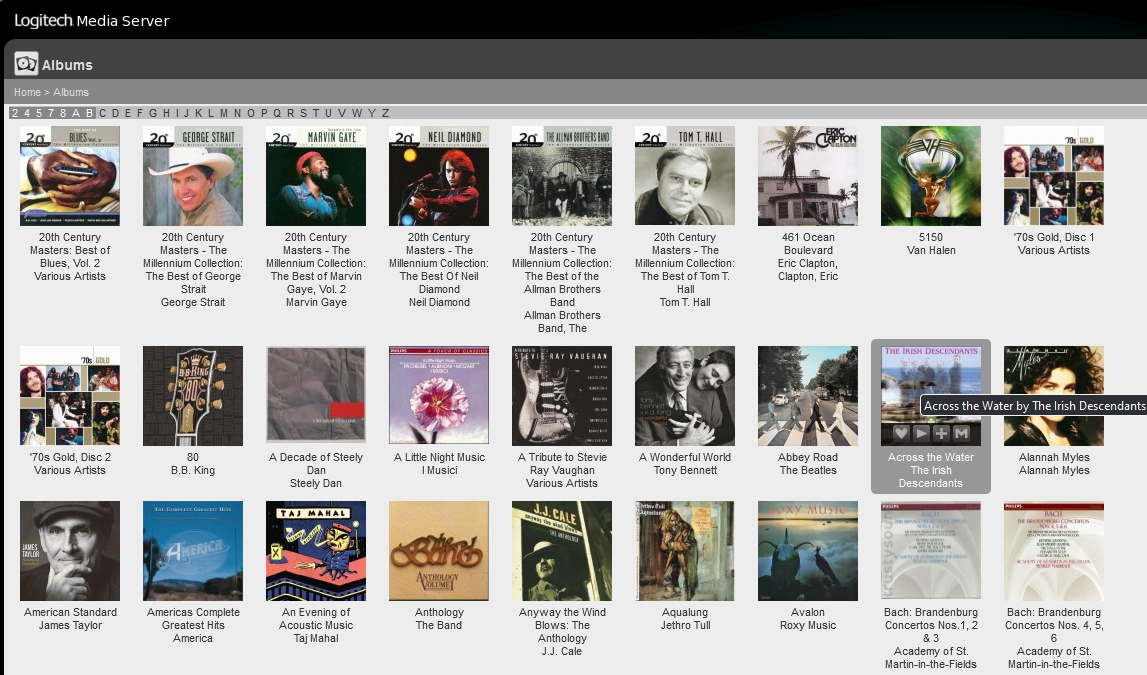Open the Neil Diamond album cover
The image size is (1147, 675).
coord(439,176)
